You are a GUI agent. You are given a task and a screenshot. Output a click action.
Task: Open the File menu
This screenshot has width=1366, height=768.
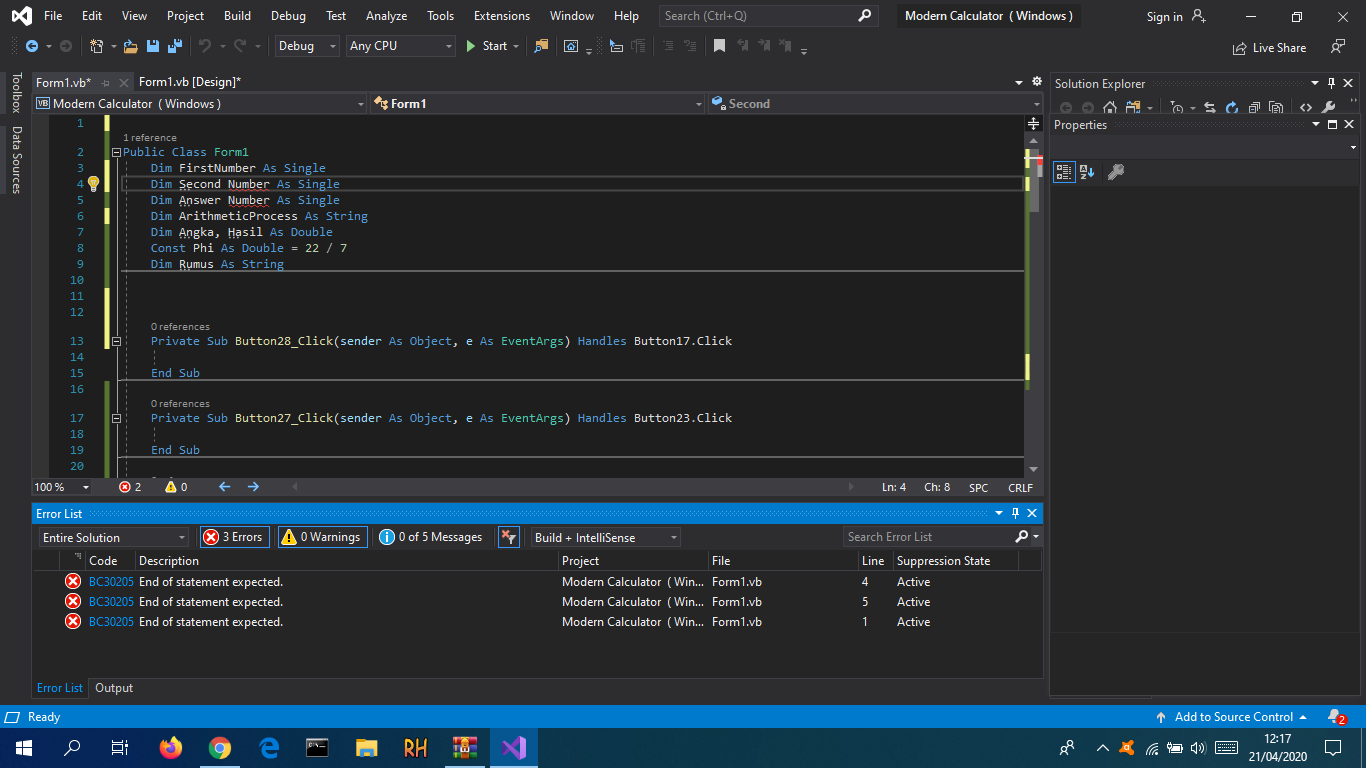(x=53, y=16)
